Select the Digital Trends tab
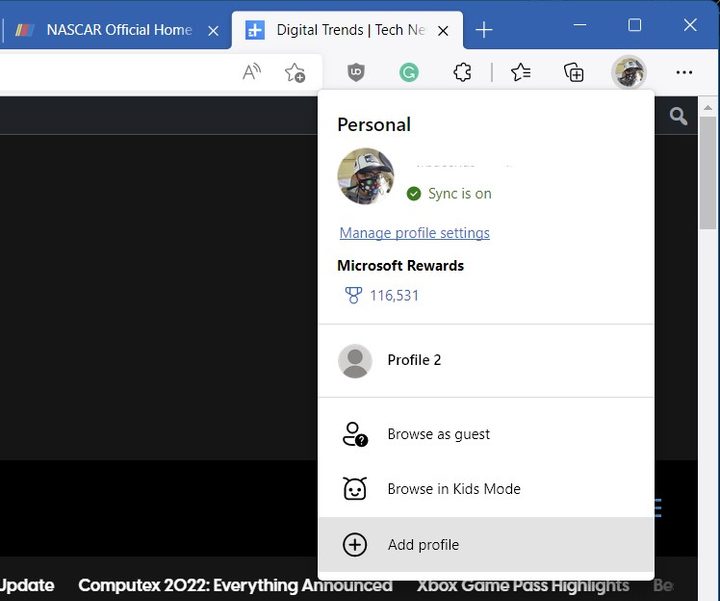Screen dimensions: 720x601 tap(348, 30)
